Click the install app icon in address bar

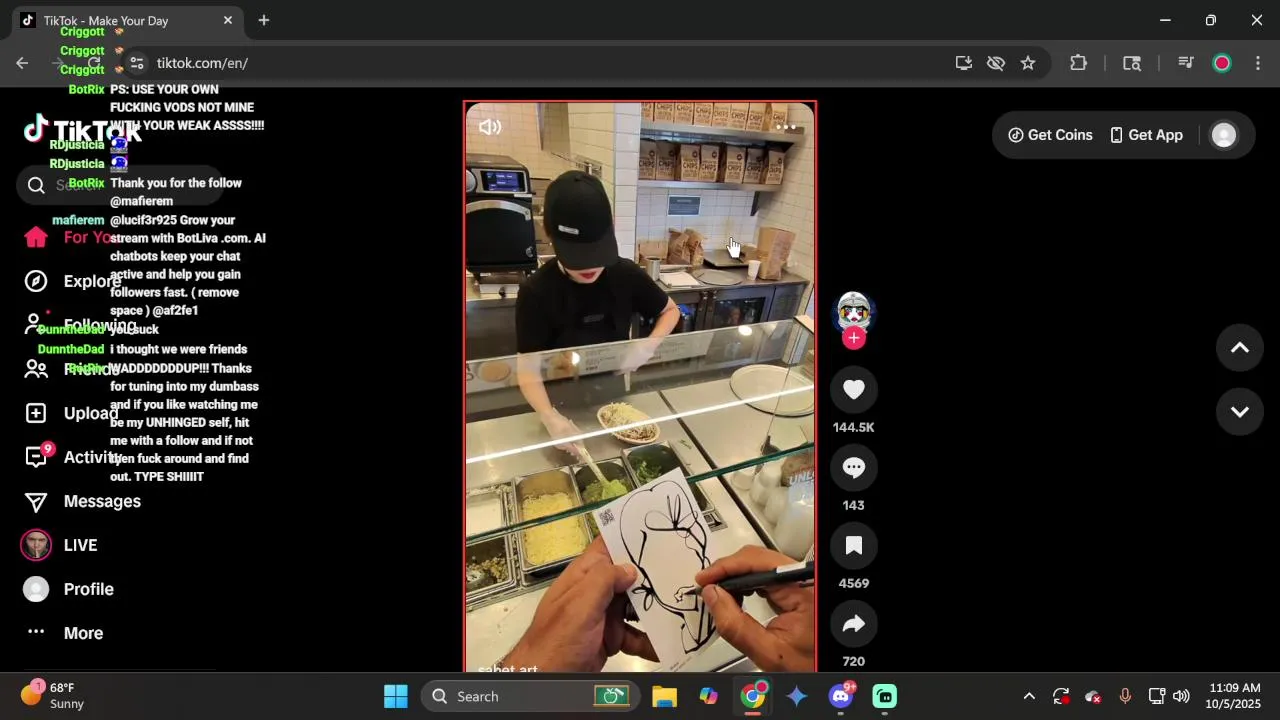coord(963,63)
